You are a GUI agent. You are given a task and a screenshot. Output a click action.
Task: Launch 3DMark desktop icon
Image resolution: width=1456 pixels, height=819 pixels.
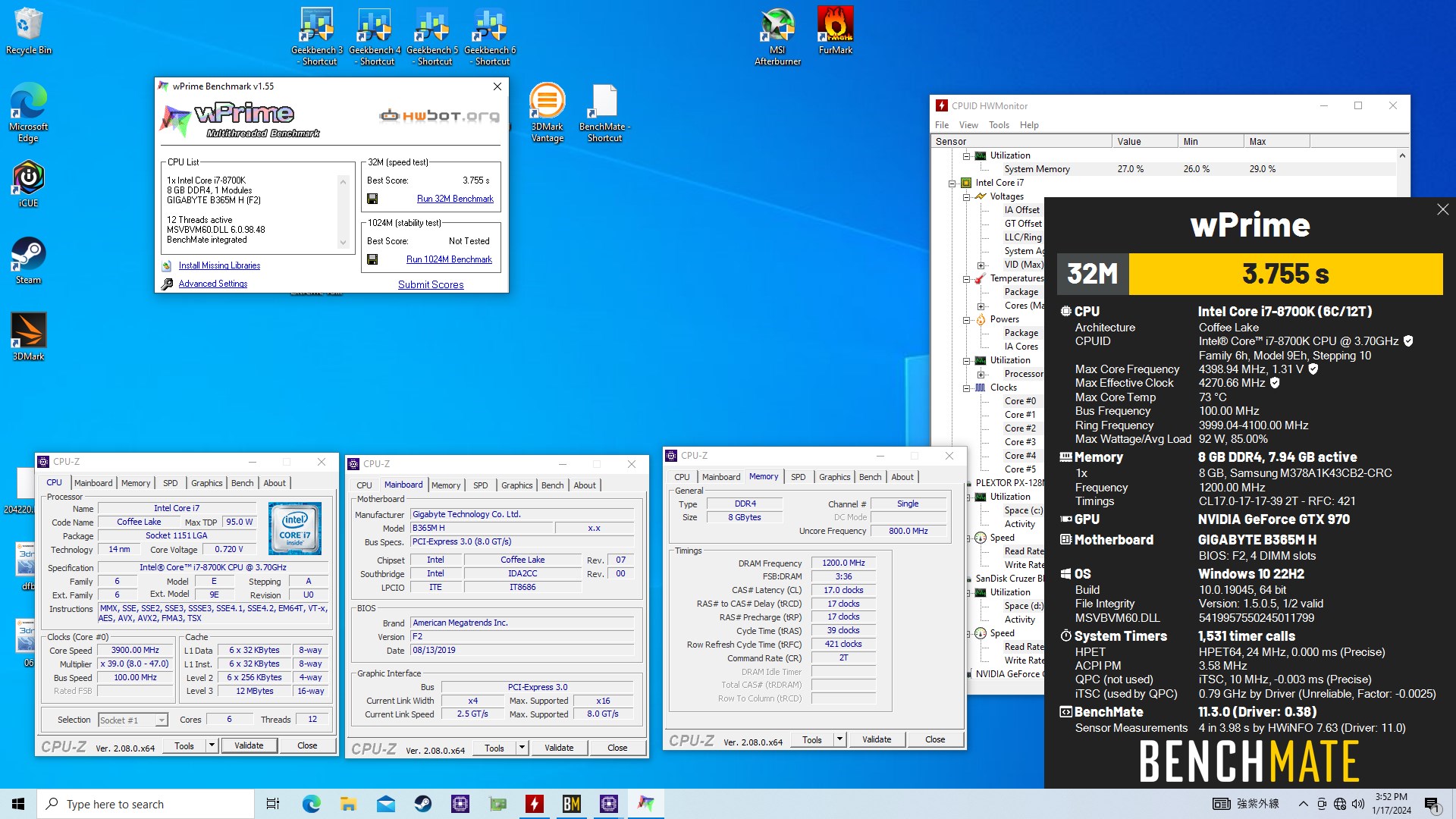(x=28, y=337)
